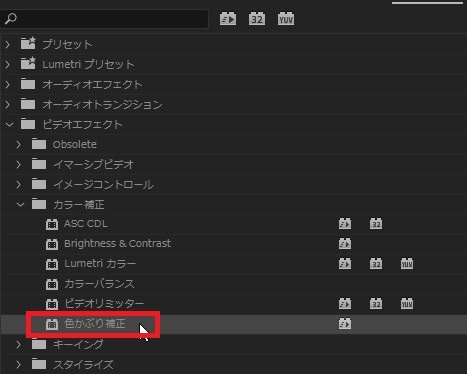Click YUV badge on ビデオリミッター row
Screen dimensions: 467x374
pyautogui.click(x=407, y=303)
